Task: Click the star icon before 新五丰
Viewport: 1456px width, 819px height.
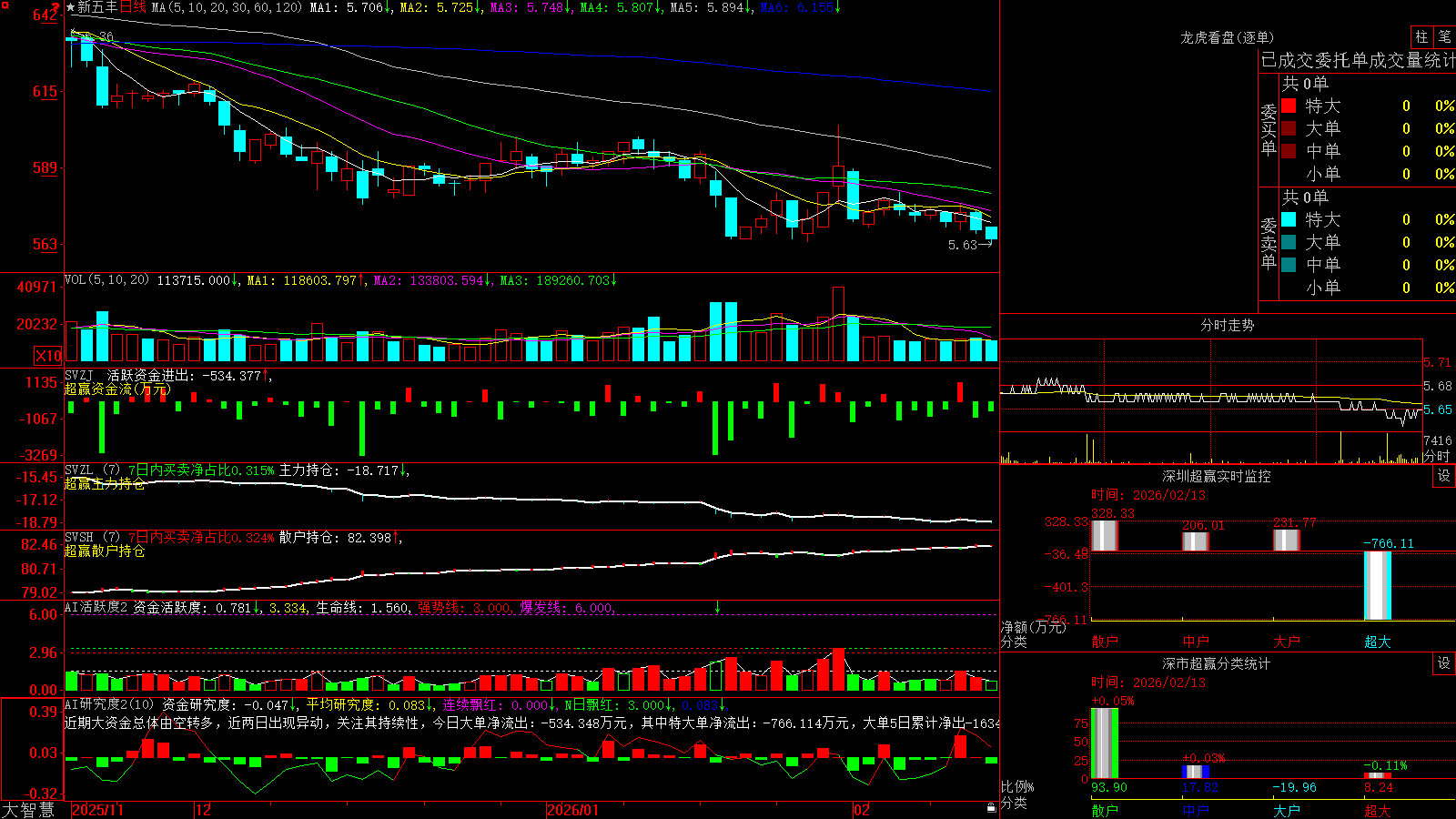Action: click(x=71, y=7)
